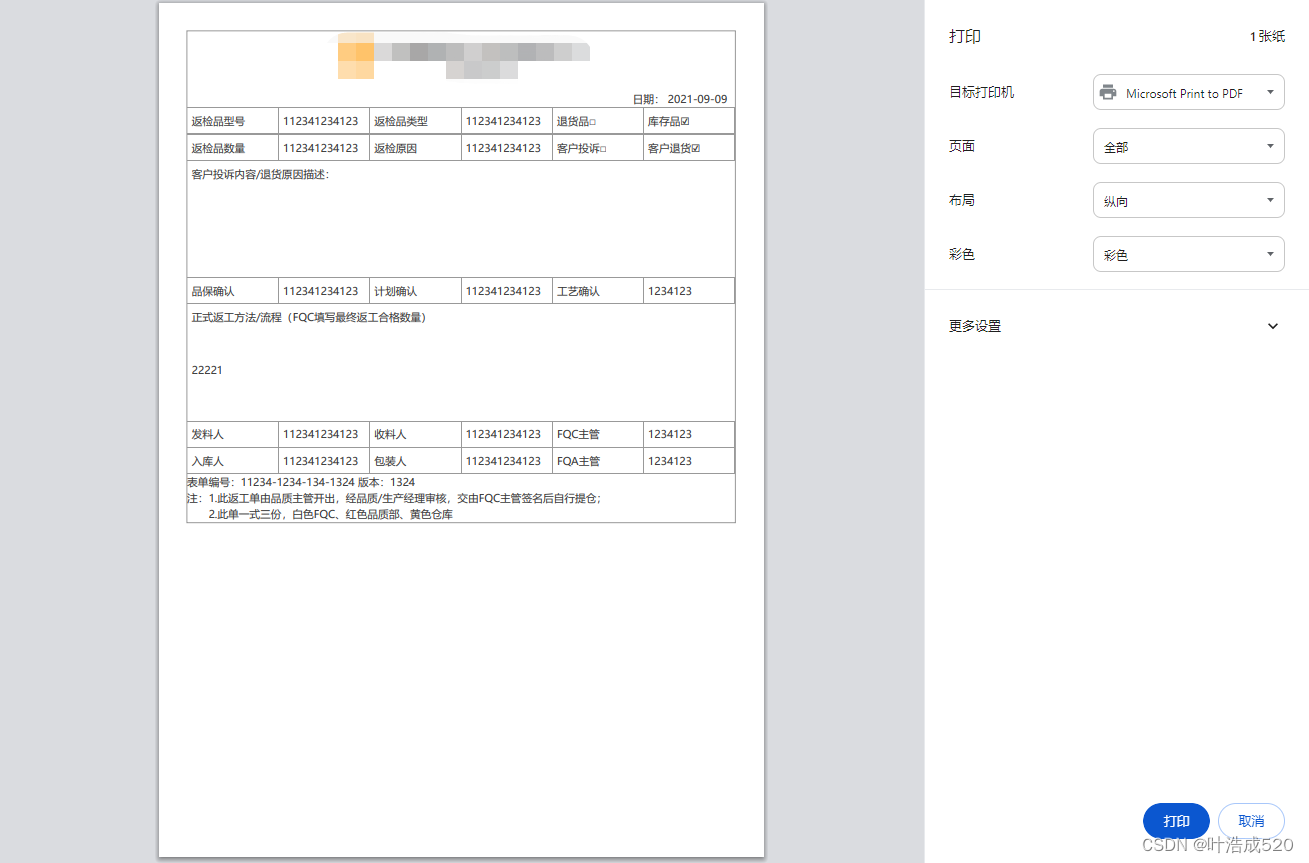
Task: Click the printer icon beside Microsoft Print to PDF
Action: pyautogui.click(x=1107, y=92)
